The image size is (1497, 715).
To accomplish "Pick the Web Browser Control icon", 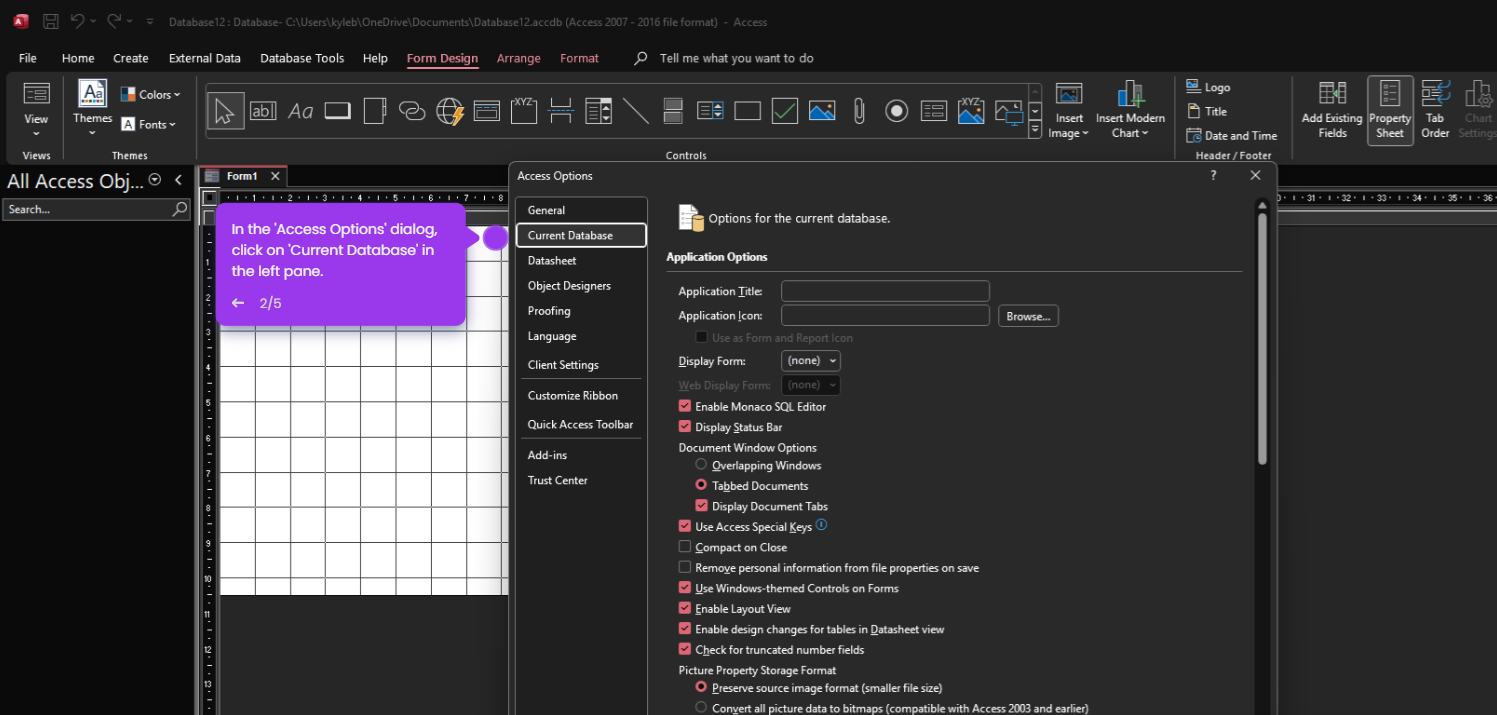I will pyautogui.click(x=450, y=110).
